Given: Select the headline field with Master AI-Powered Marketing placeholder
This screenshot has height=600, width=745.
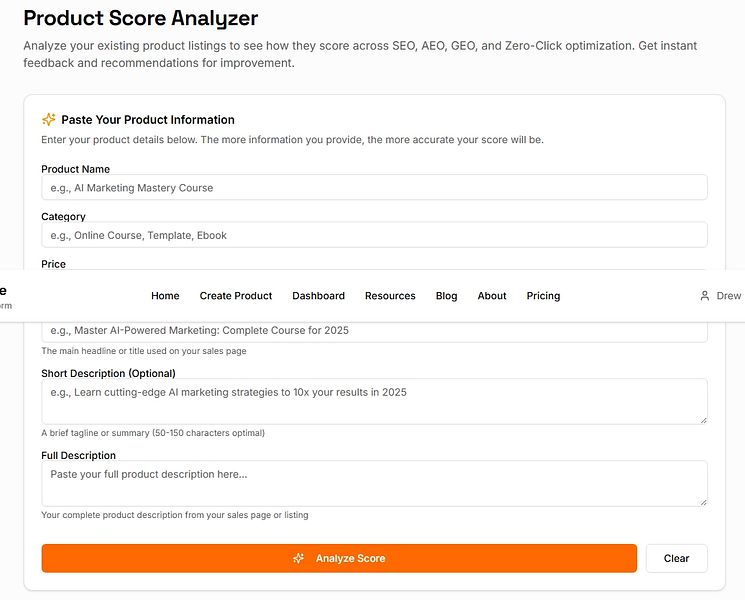Looking at the screenshot, I should 374,331.
